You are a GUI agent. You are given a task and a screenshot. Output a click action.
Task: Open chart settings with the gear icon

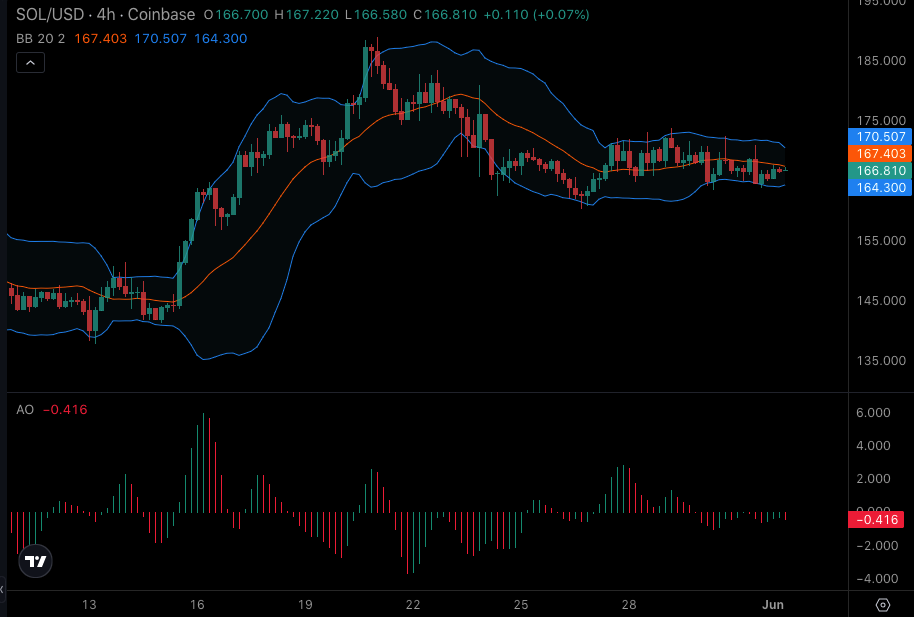[x=883, y=605]
